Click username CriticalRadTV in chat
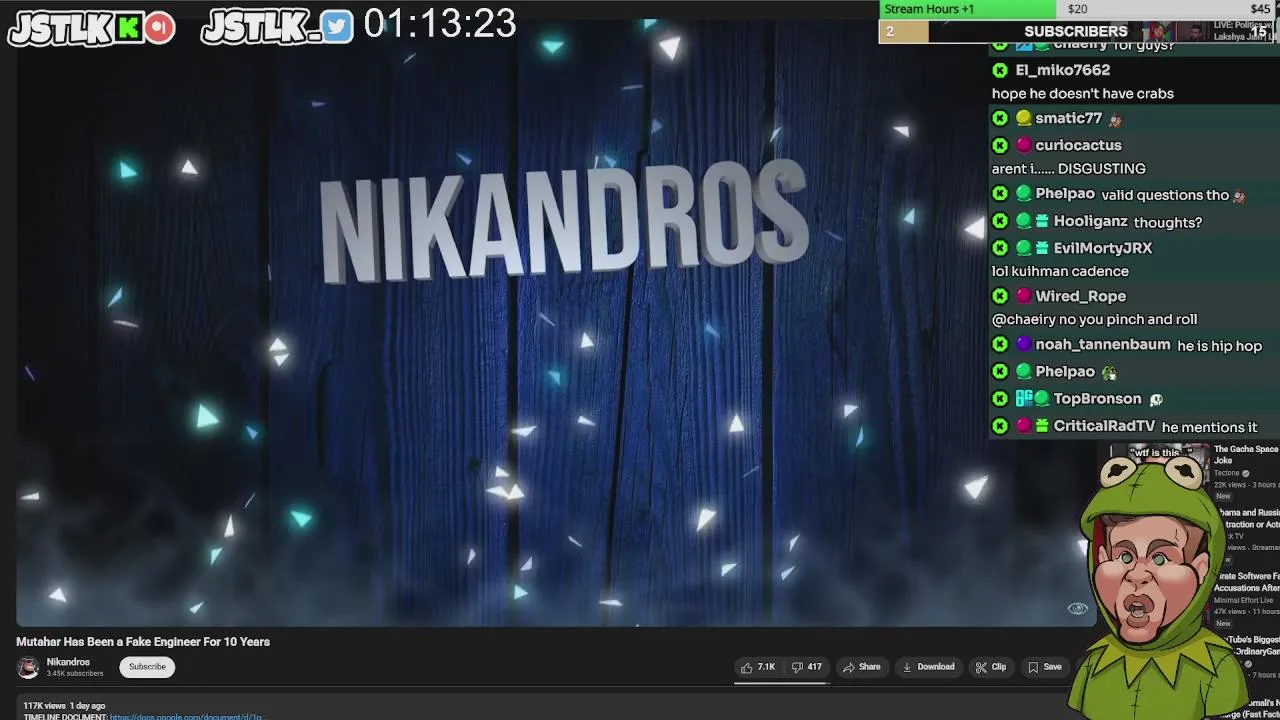Image resolution: width=1280 pixels, height=720 pixels. point(1104,426)
